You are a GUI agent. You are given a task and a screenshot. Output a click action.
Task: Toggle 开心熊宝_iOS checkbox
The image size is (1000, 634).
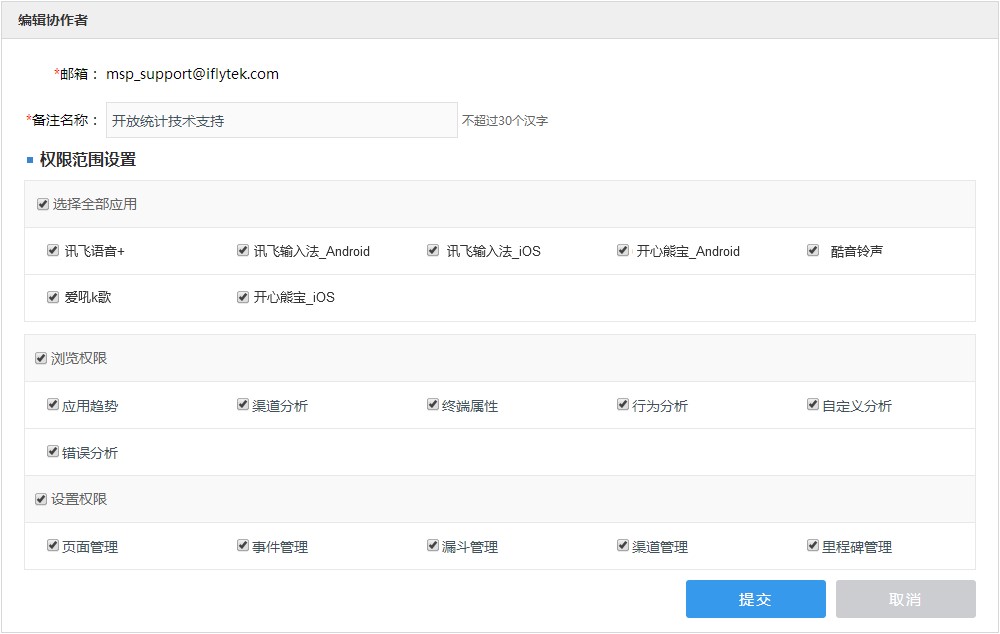(x=242, y=297)
